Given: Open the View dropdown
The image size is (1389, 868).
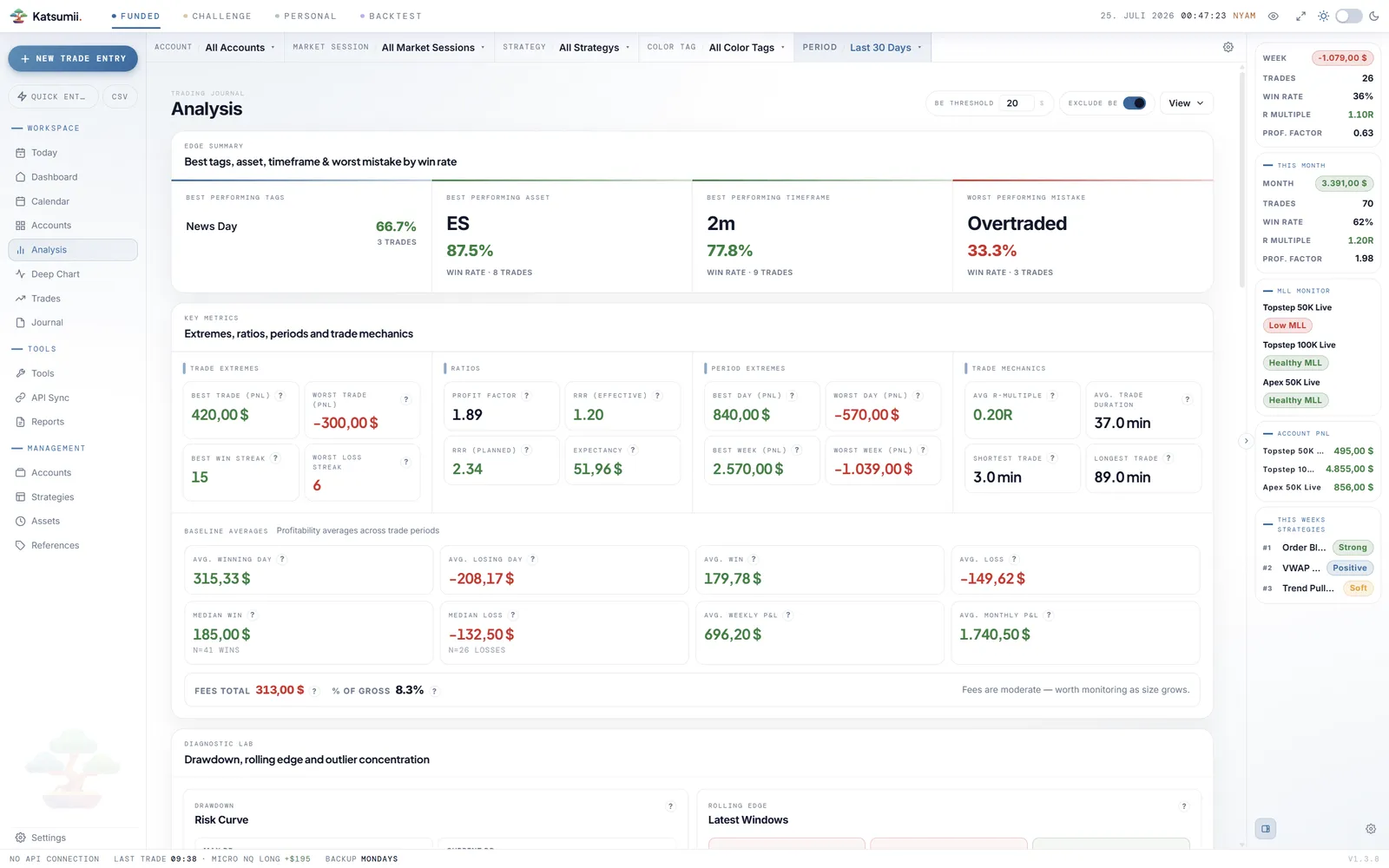Looking at the screenshot, I should (x=1186, y=103).
